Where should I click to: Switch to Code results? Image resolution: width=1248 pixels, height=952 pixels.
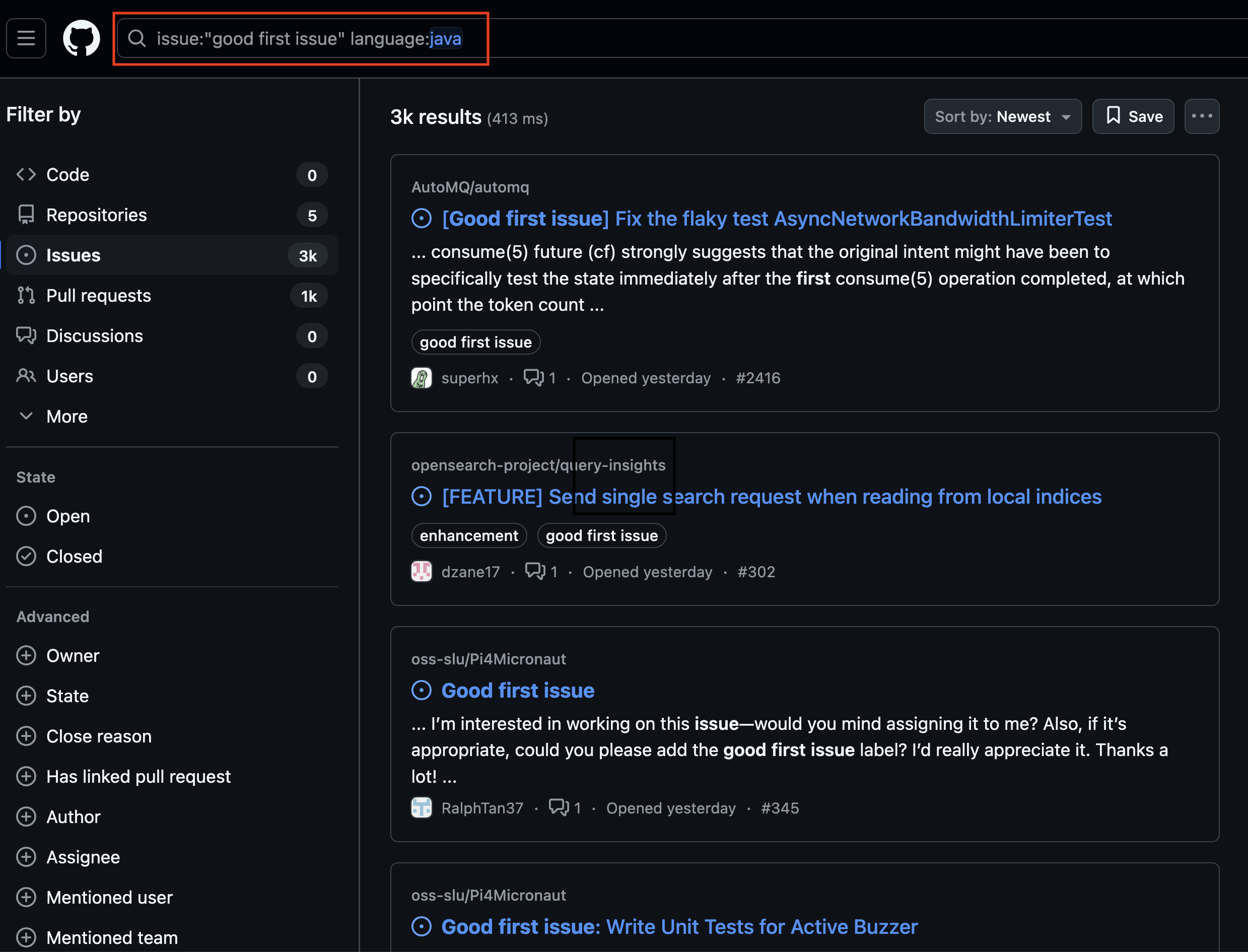(172, 174)
